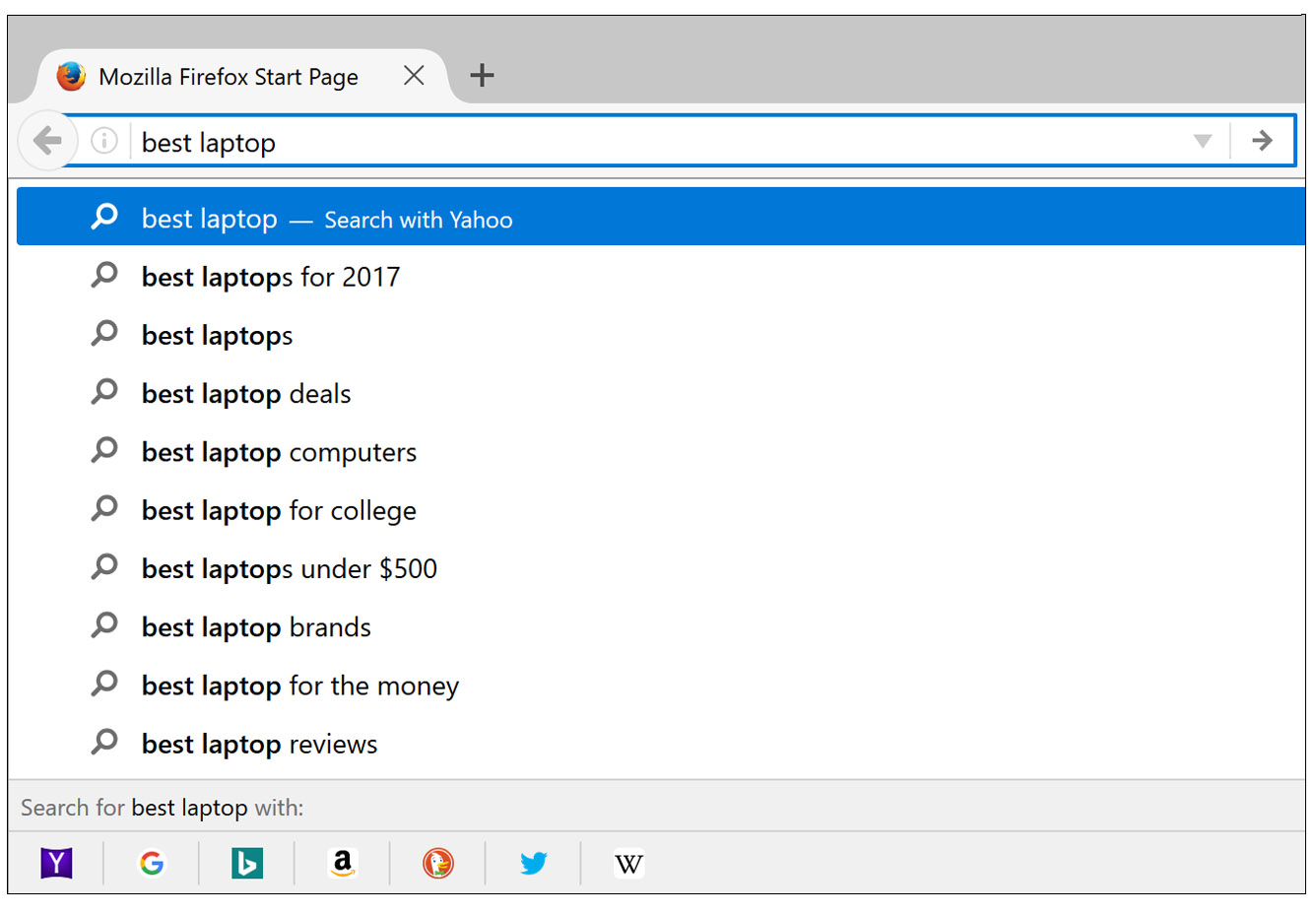Screen dimensions: 1316x914
Task: Select 'best laptop for college' suggestion
Action: click(279, 511)
